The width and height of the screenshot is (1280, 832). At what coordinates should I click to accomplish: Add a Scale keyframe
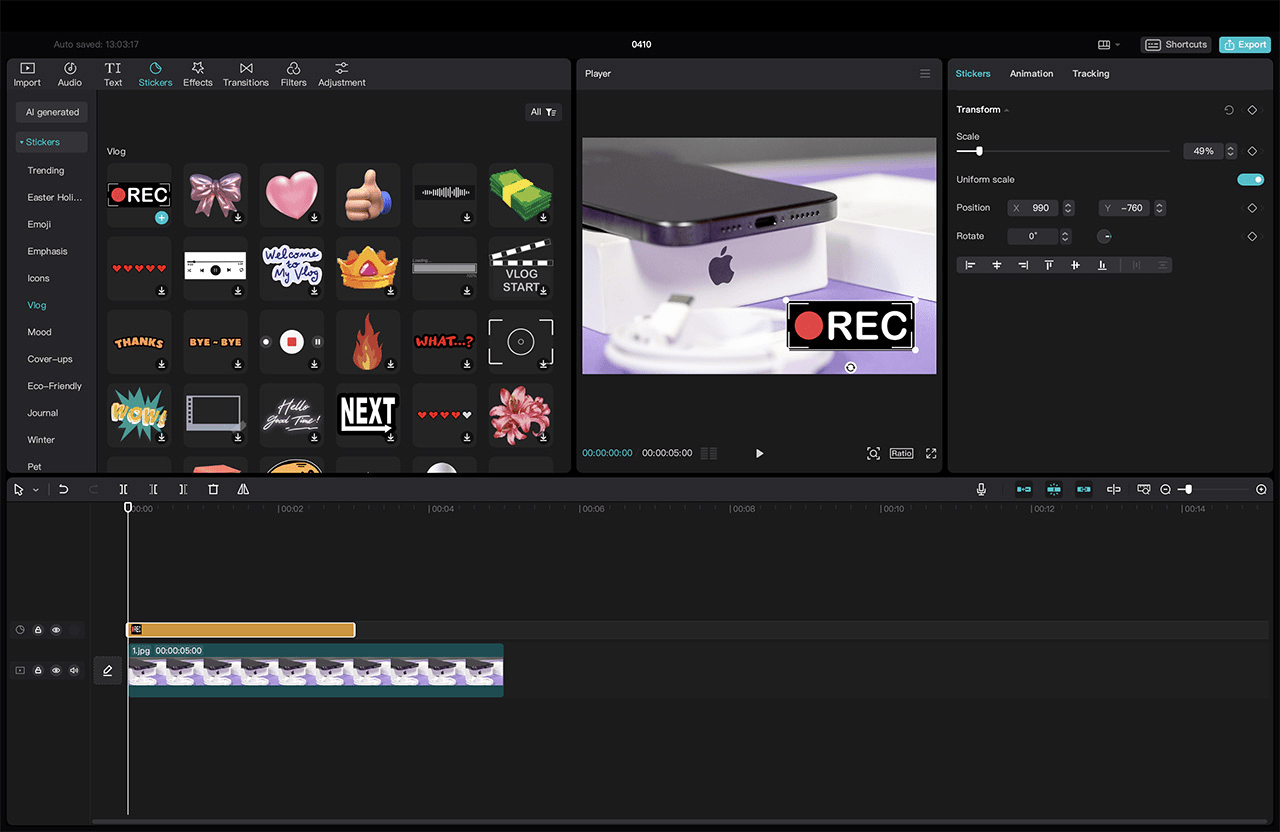pos(1252,151)
